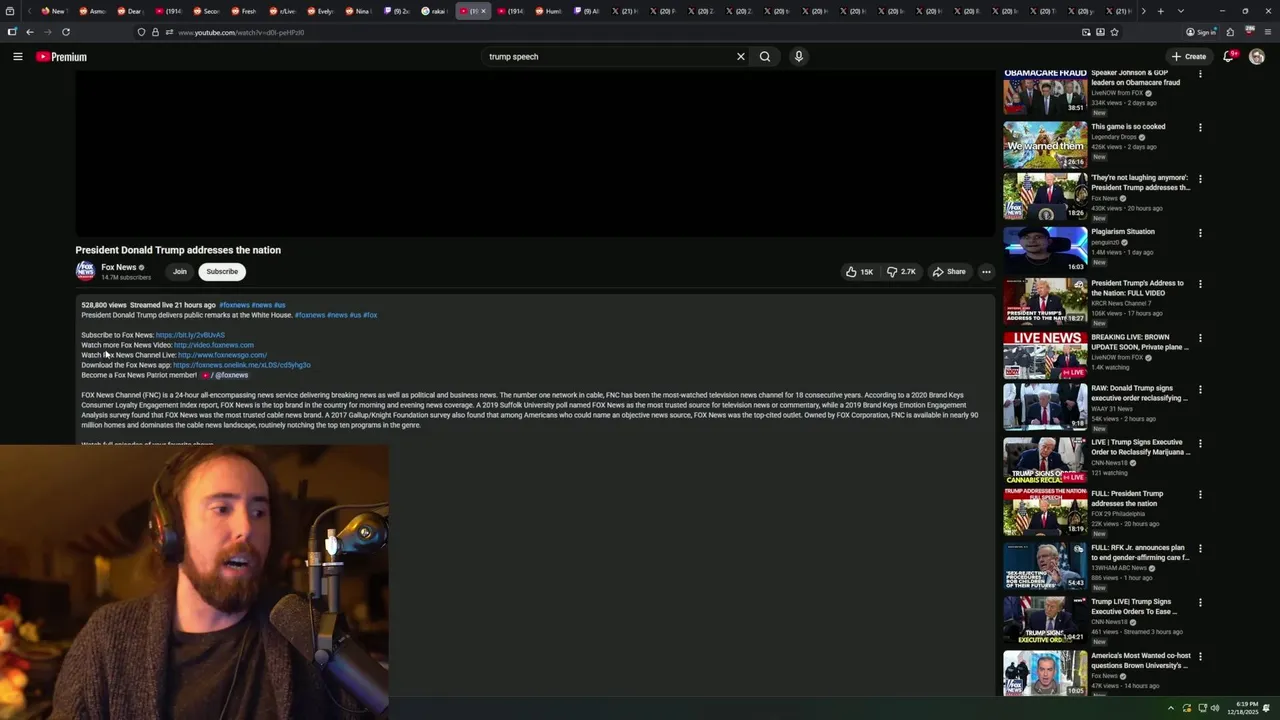This screenshot has height=720, width=1280.
Task: List all tabs with the dropdown arrow
Action: click(1180, 11)
